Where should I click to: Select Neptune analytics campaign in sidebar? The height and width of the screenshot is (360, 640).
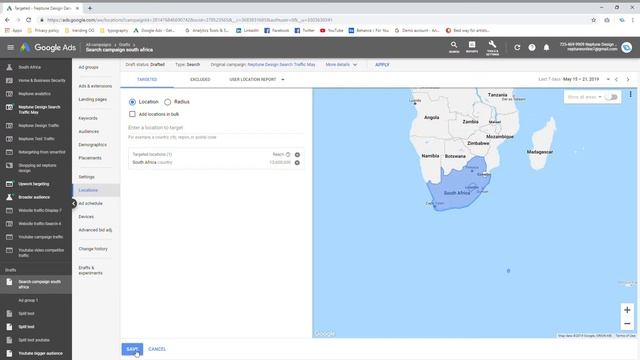coord(34,93)
